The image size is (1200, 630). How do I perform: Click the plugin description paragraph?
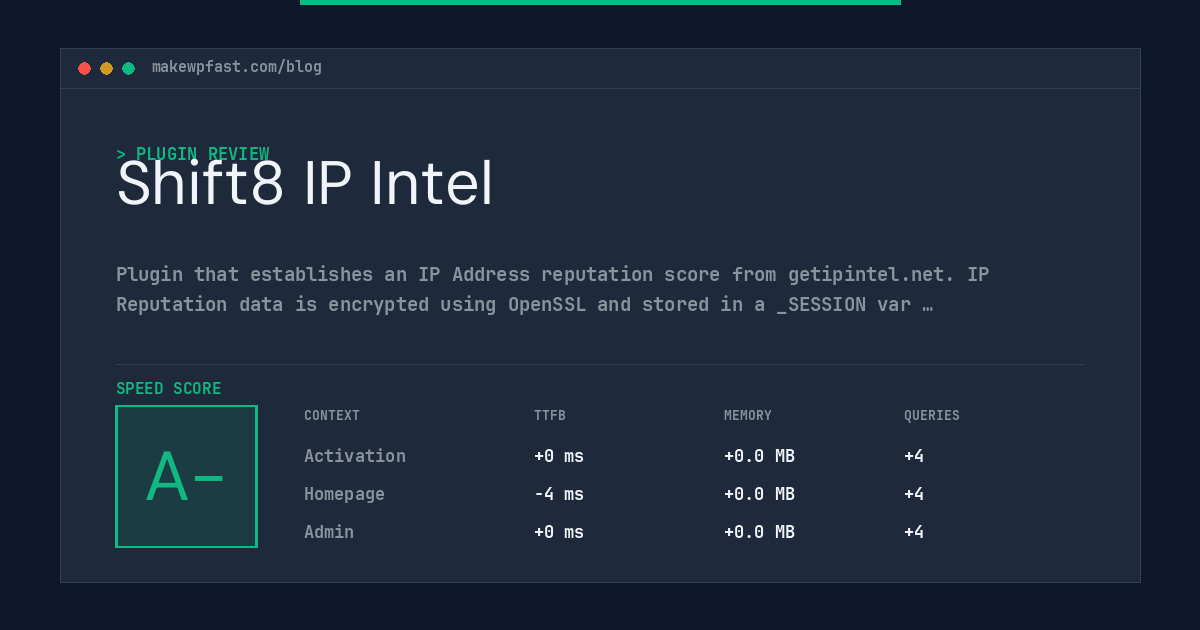point(553,289)
